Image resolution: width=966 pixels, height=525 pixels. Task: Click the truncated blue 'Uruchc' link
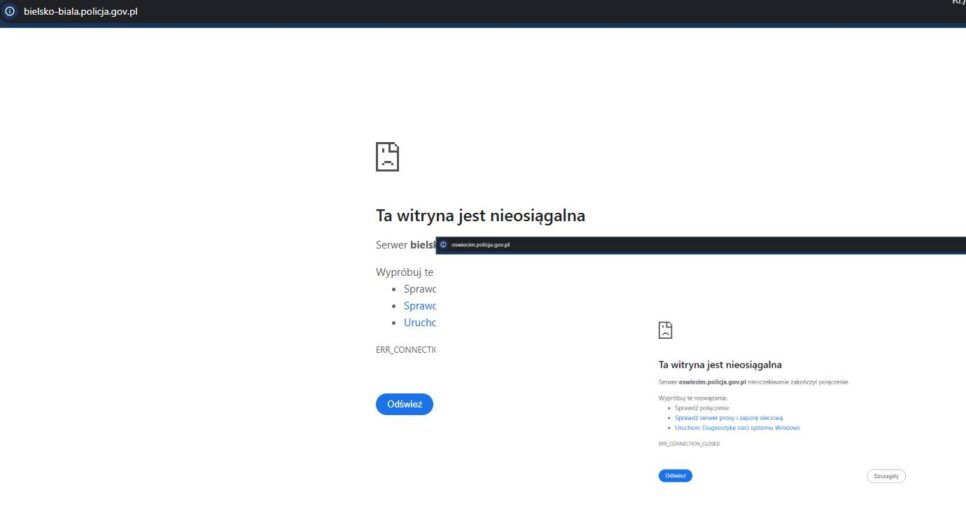coord(419,323)
